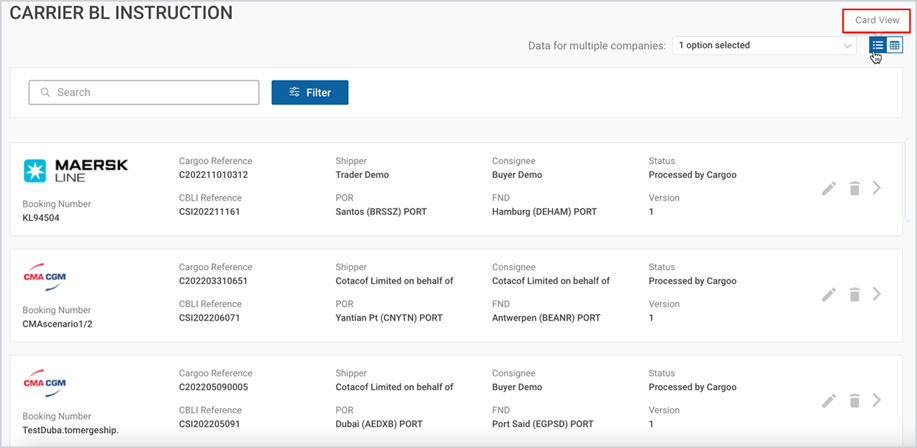The height and width of the screenshot is (448, 917).
Task: Edit the KL94504 booking entry
Action: pyautogui.click(x=829, y=188)
